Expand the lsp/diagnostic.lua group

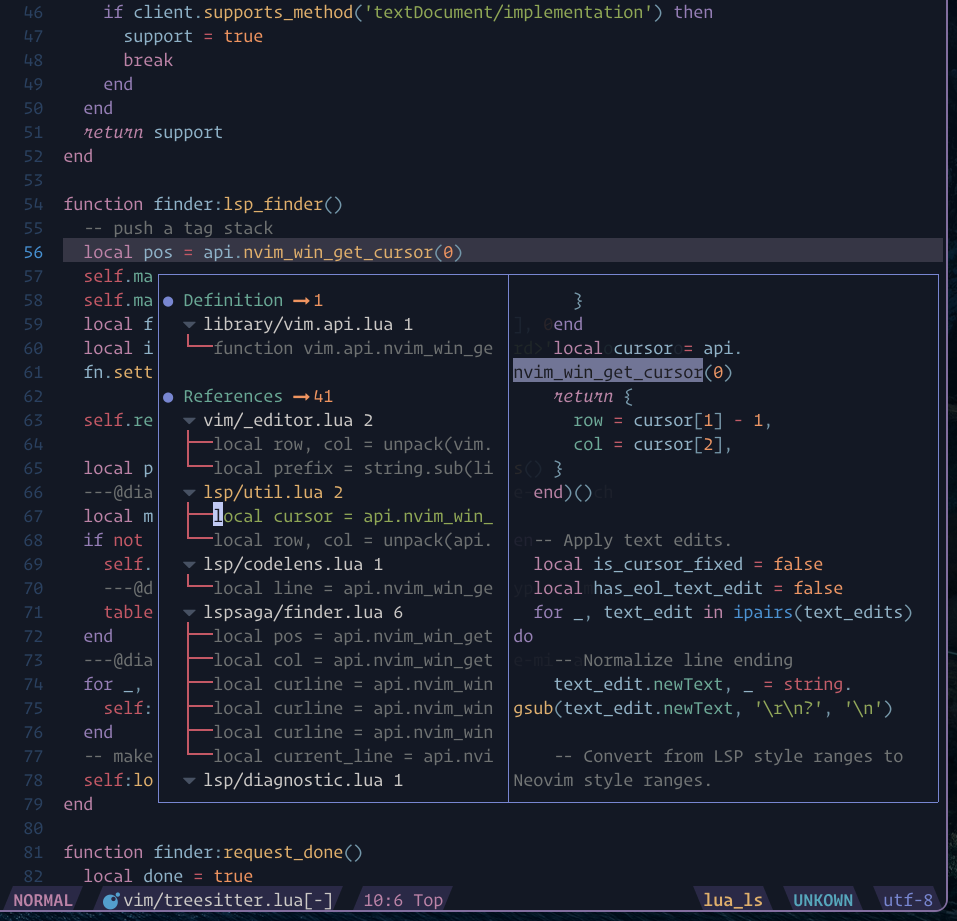190,781
